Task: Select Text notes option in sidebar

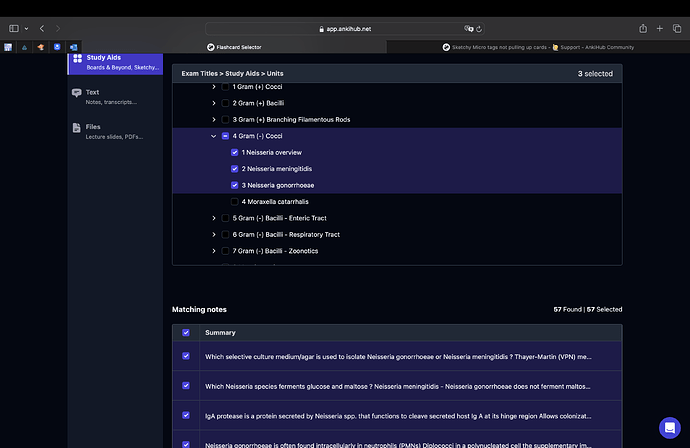Action: [x=116, y=97]
